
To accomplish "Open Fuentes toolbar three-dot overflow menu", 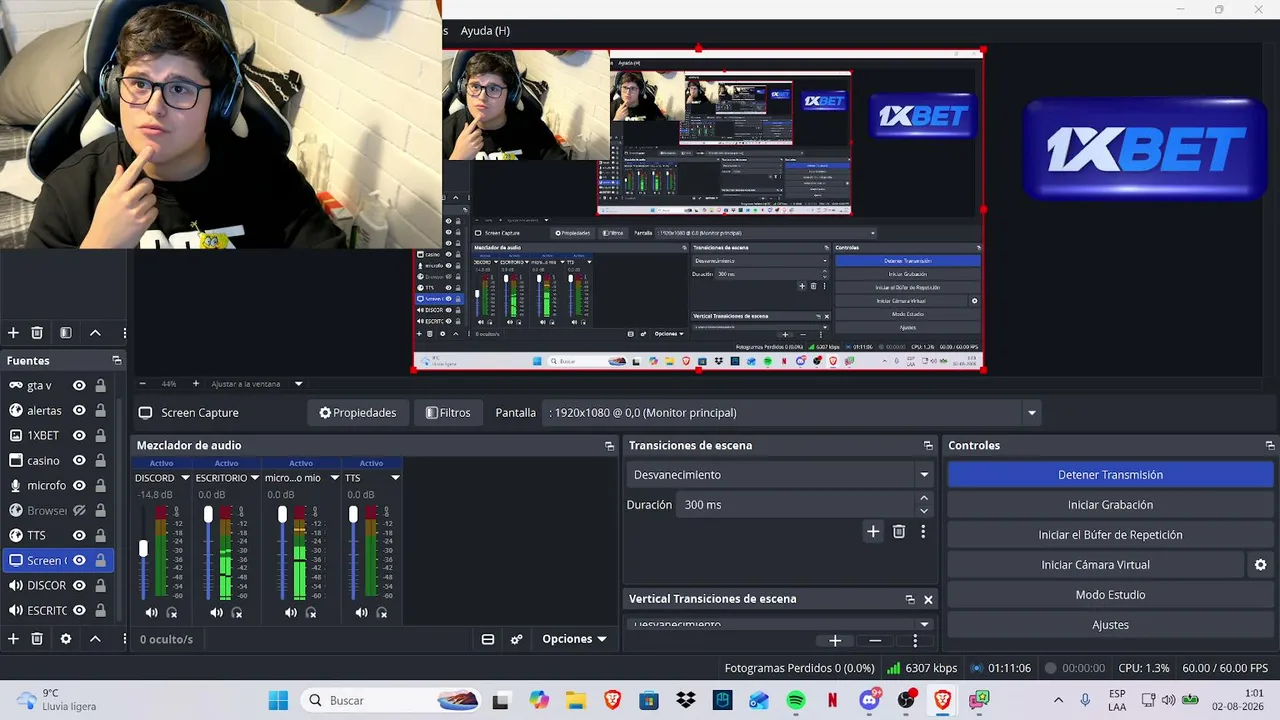I will click(x=124, y=638).
